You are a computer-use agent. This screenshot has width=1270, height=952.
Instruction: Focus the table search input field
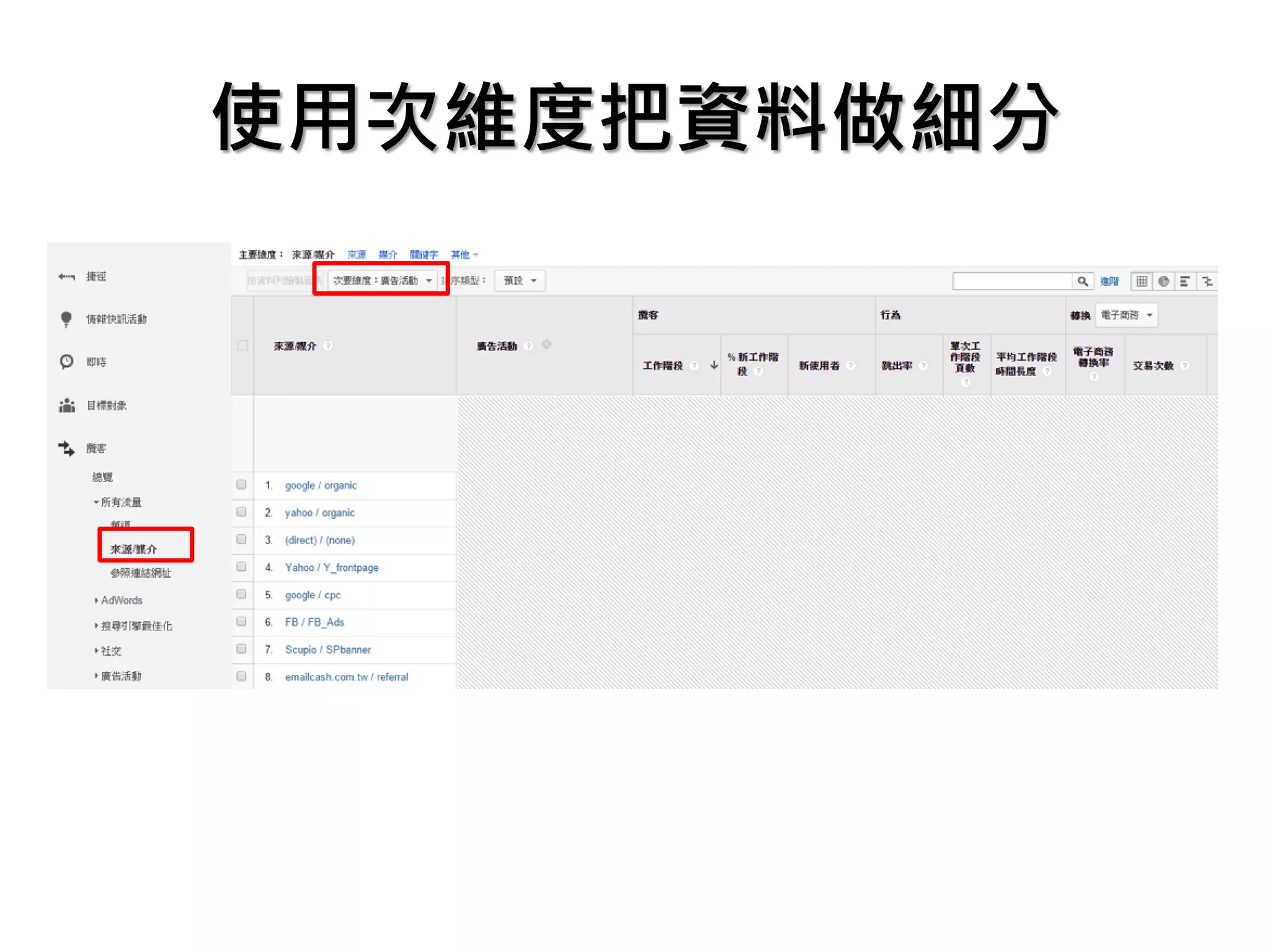(1013, 281)
